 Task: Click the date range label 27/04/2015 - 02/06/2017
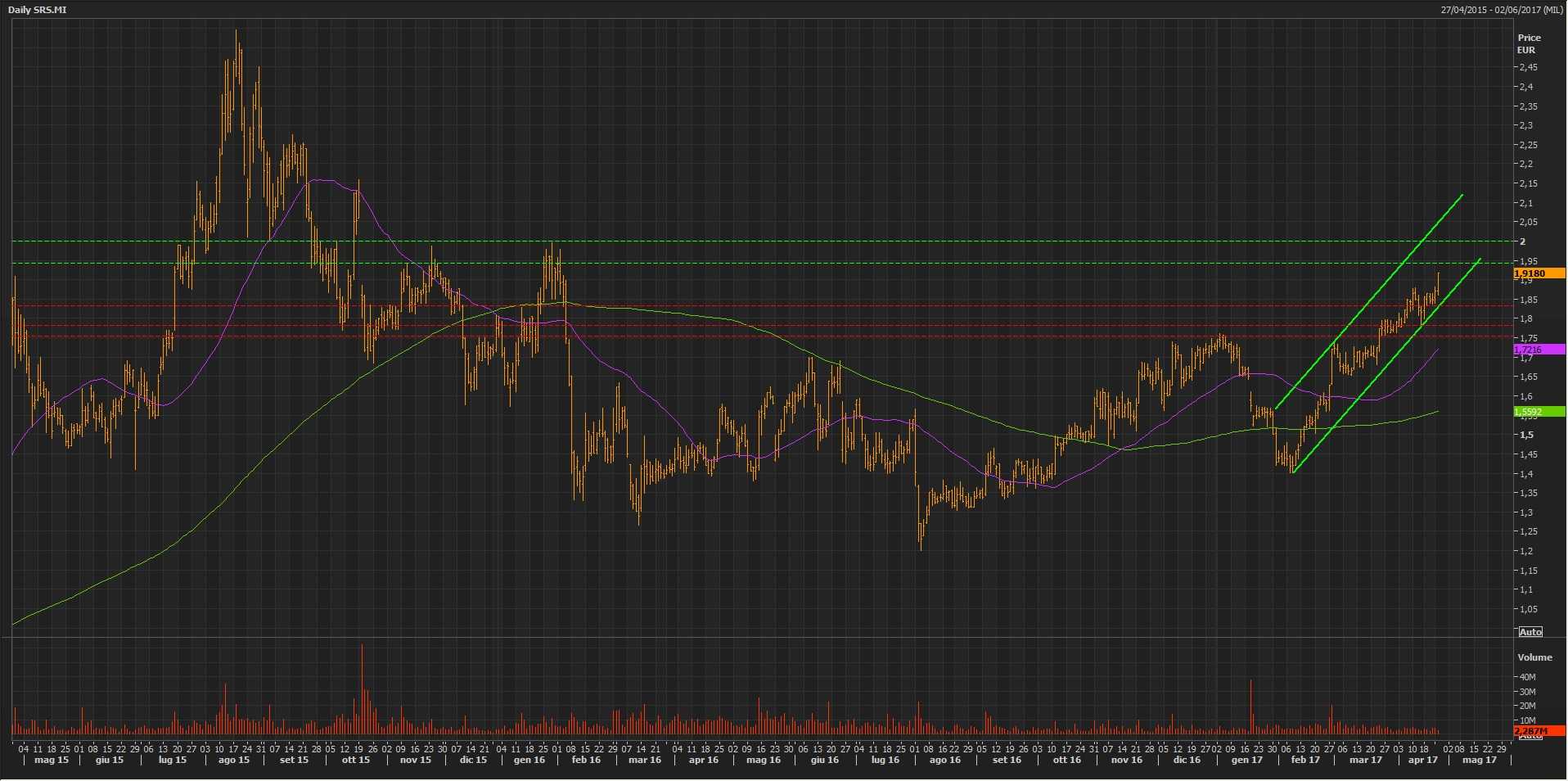coord(1502,10)
